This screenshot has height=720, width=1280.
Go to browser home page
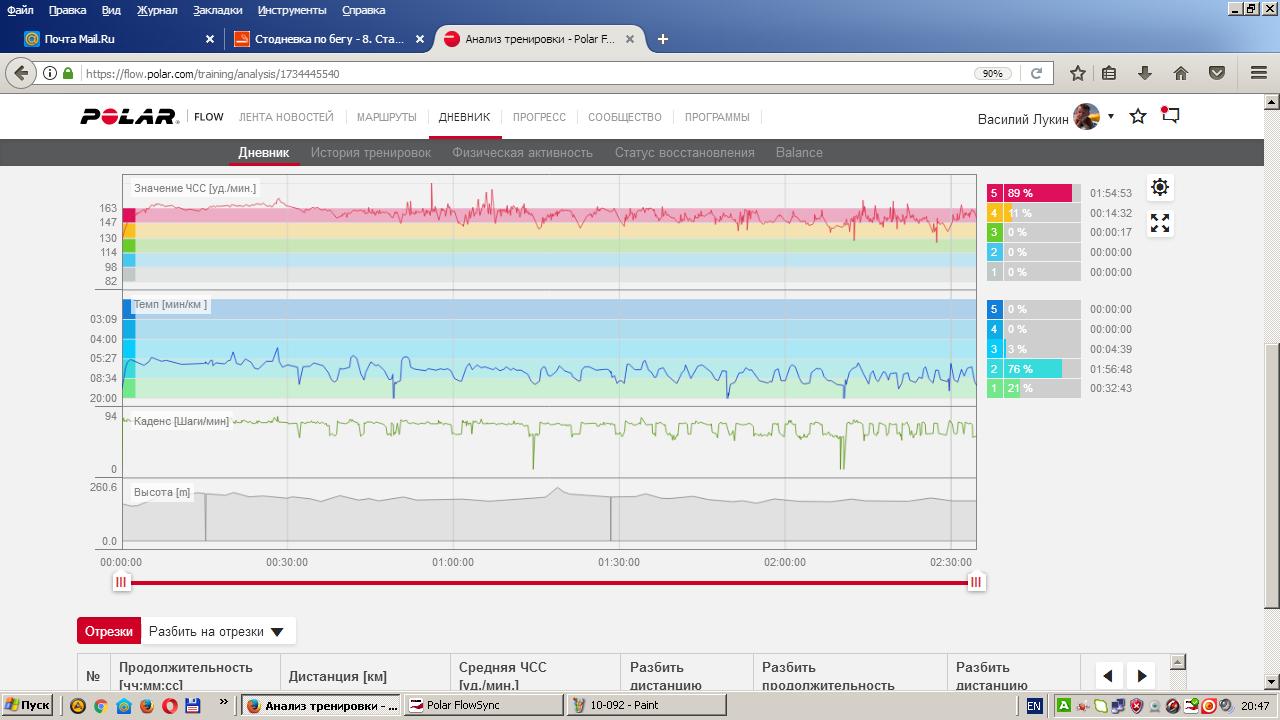point(1181,73)
